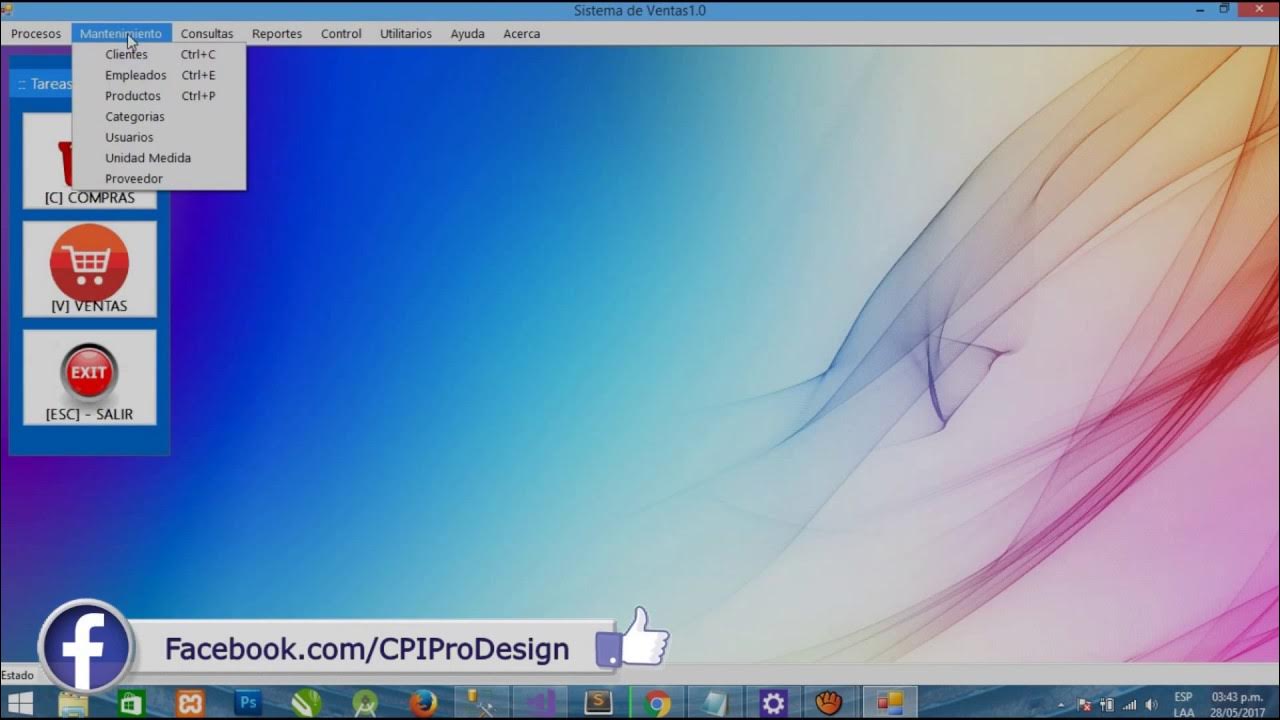Click the Tareas panel header
This screenshot has height=720, width=1280.
pos(42,84)
